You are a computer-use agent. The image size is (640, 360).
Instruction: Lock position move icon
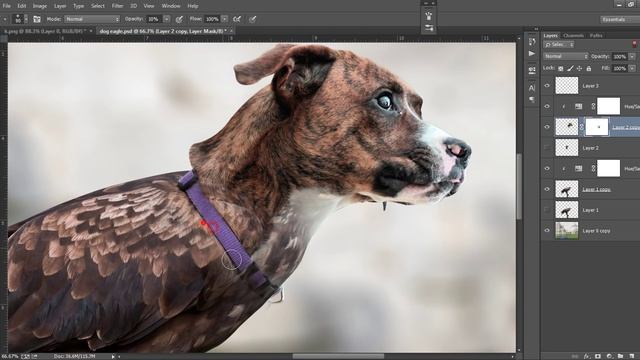pos(579,69)
